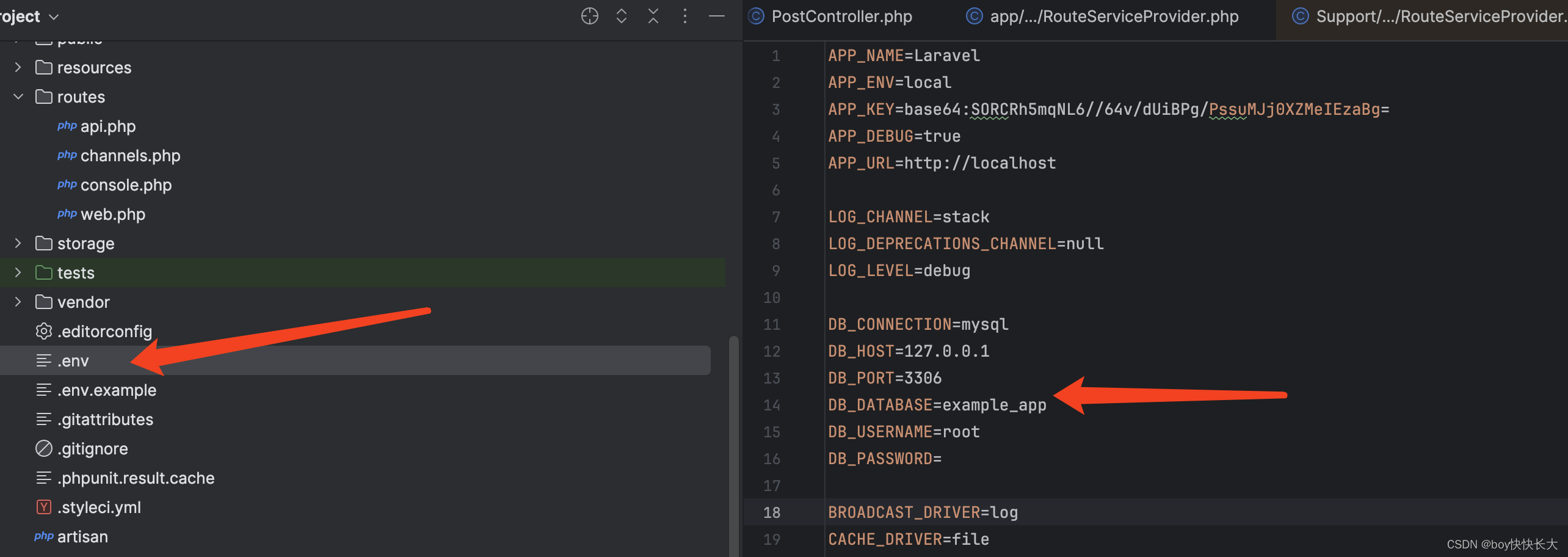Click the ignore icon of .gitignore
Screen dimensions: 1568x557
pos(43,448)
